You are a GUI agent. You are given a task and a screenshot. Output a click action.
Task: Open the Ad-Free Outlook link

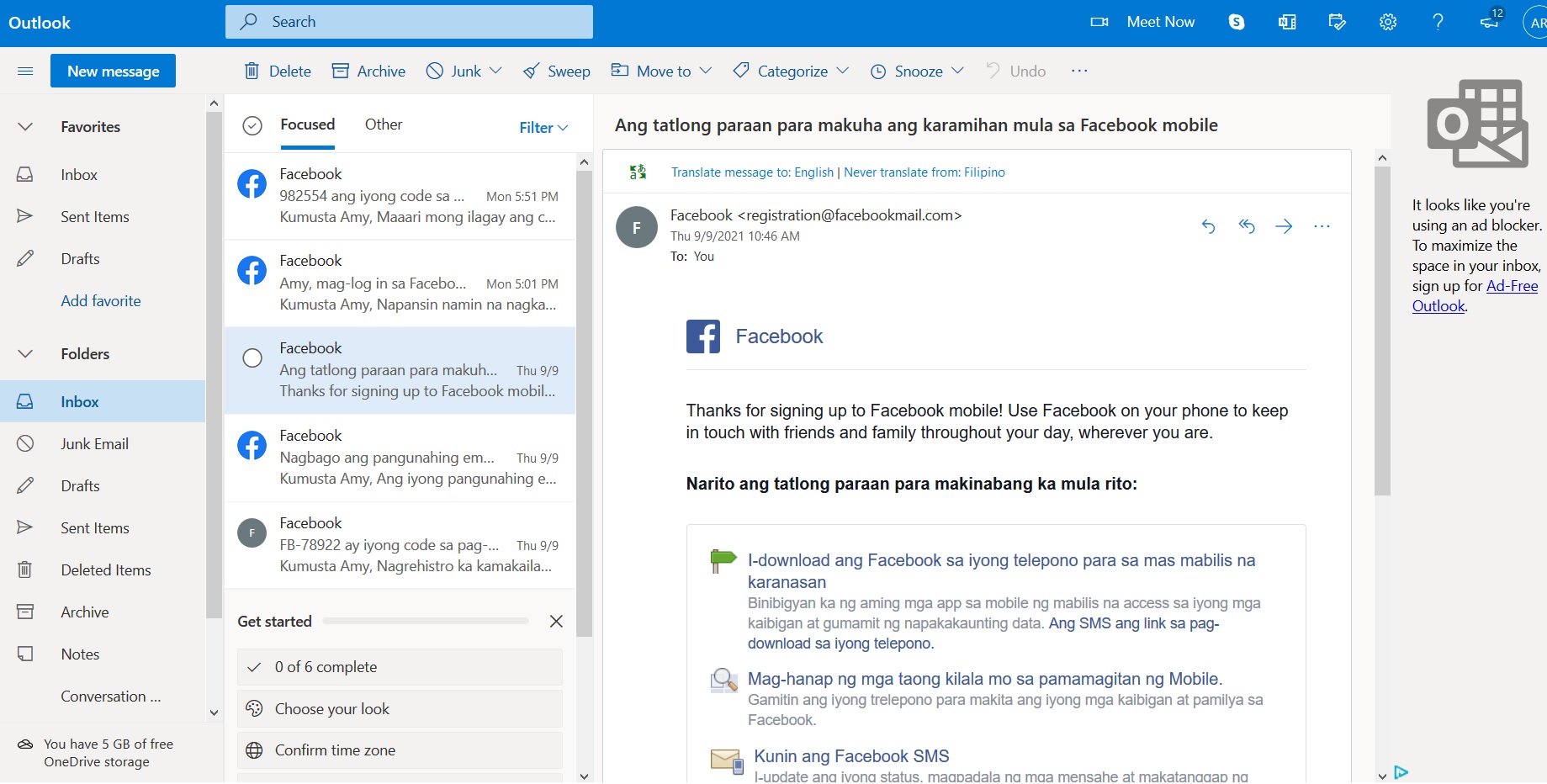(x=1475, y=296)
